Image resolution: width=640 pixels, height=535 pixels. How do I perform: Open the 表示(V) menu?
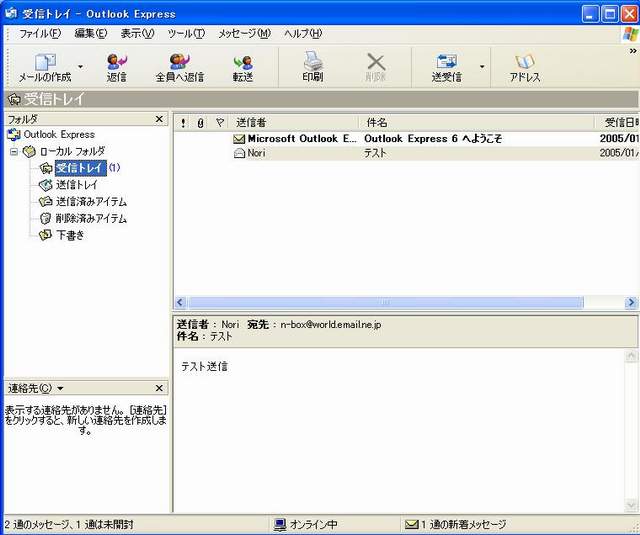(138, 33)
